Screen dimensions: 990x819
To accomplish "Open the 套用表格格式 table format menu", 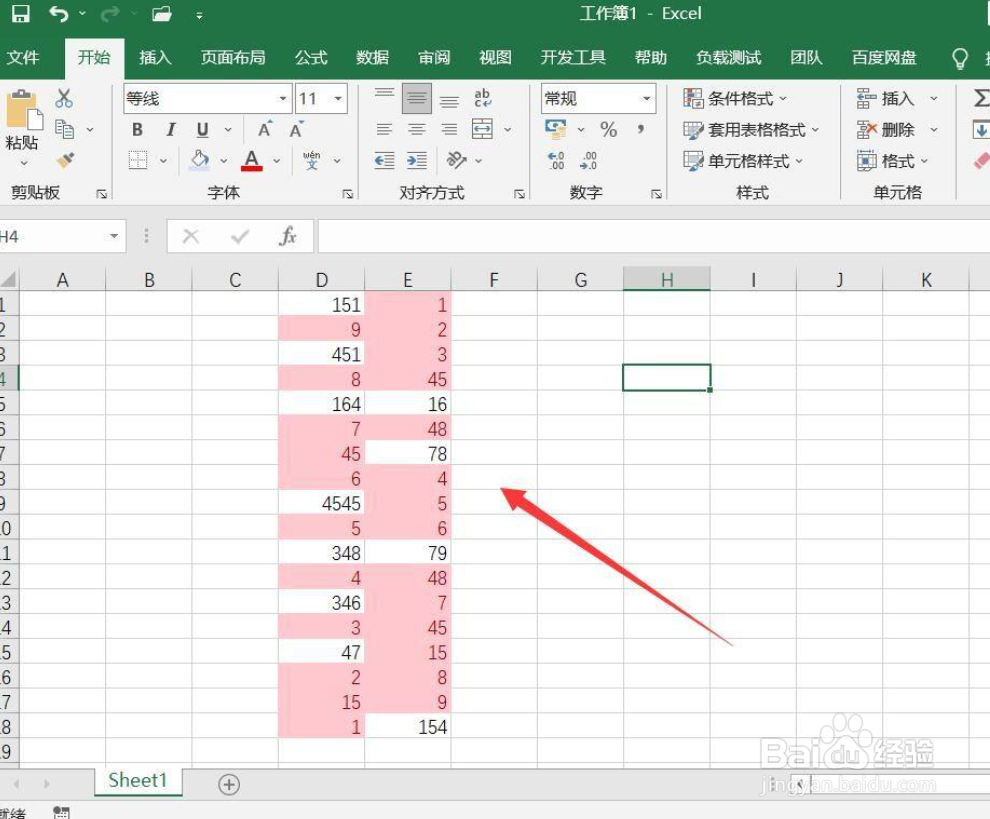I will (751, 129).
